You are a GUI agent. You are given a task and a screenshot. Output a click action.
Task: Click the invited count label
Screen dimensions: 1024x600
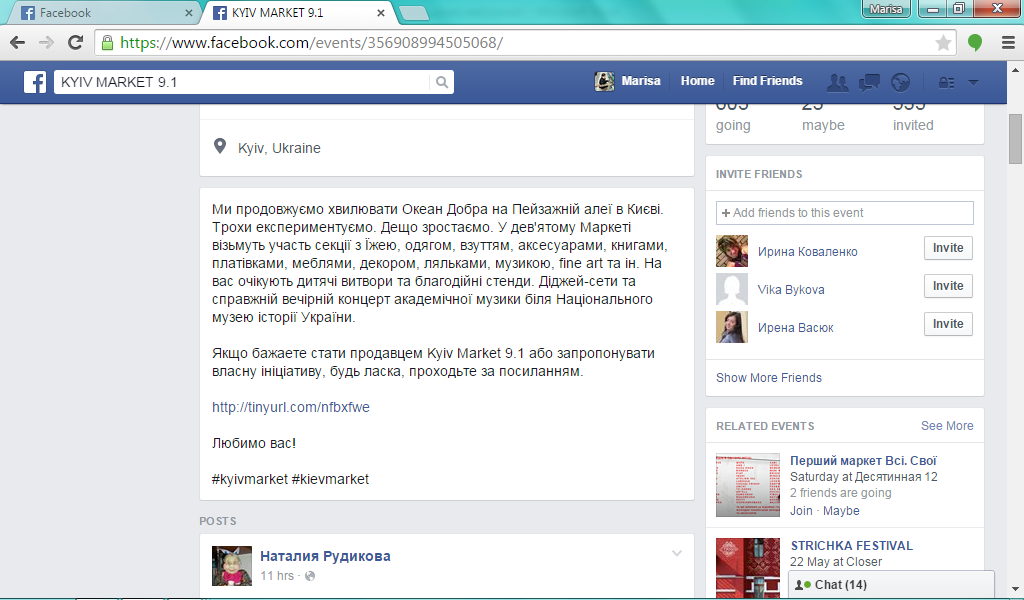point(913,125)
